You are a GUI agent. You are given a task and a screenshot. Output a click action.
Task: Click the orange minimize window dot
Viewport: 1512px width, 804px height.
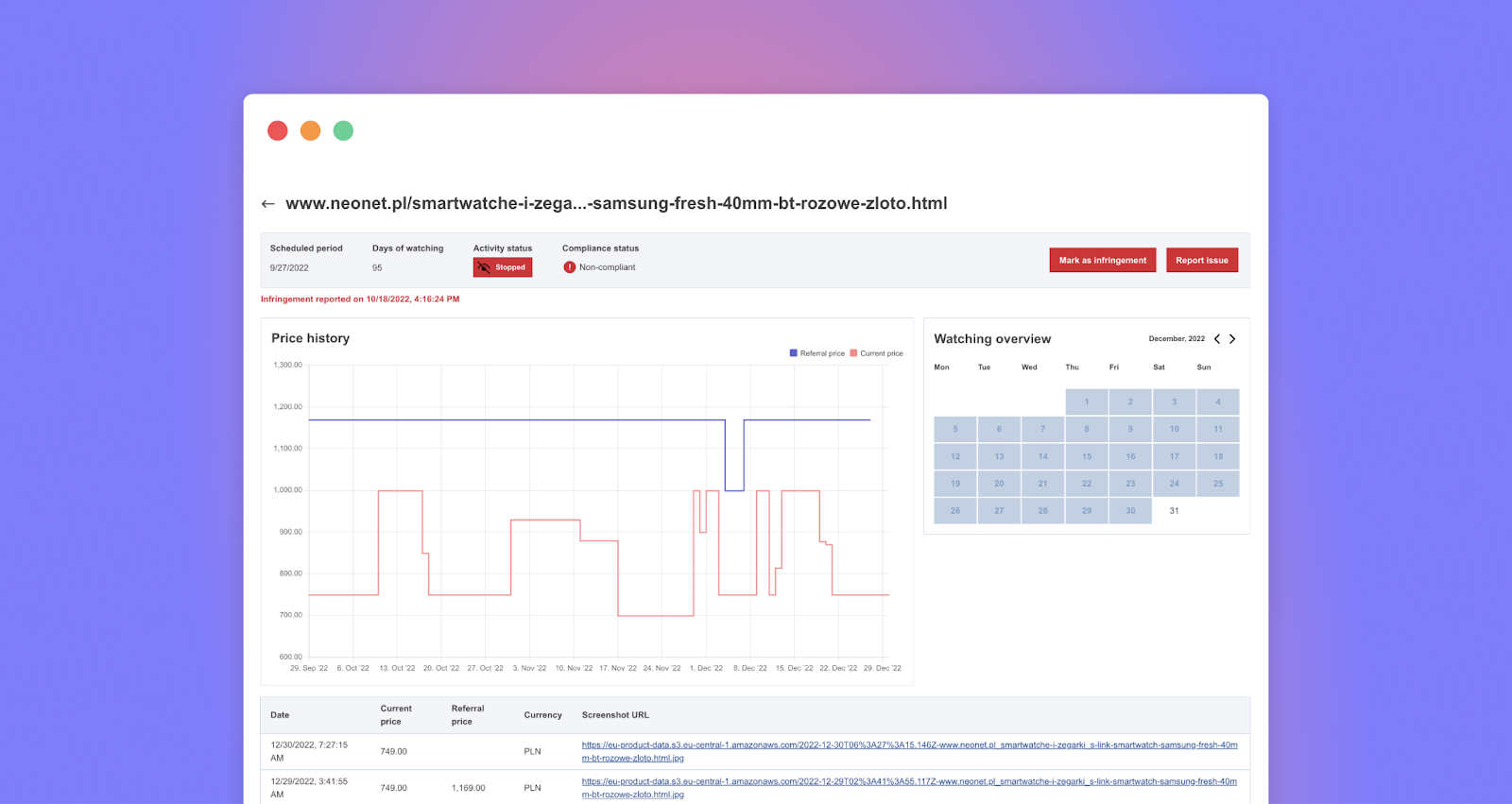tap(311, 130)
